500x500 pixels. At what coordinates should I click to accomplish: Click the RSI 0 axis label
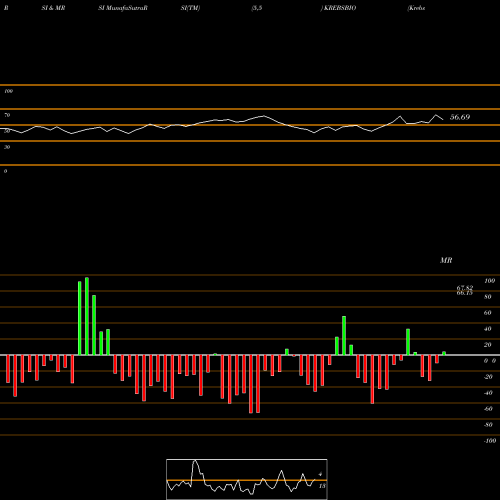5,171
